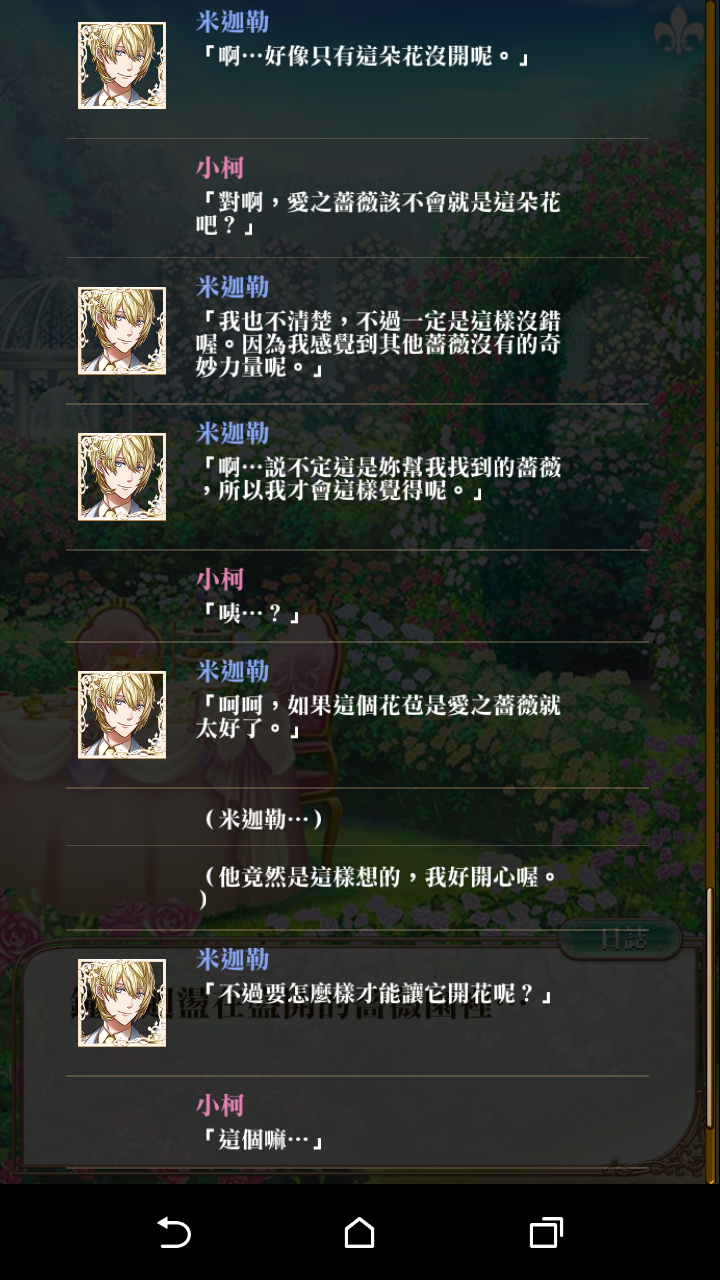Viewport: 720px width, 1280px height.
Task: Click the dialogue text 我也不清楚，不過一定是這樣沒錯喔
Action: pos(378,345)
